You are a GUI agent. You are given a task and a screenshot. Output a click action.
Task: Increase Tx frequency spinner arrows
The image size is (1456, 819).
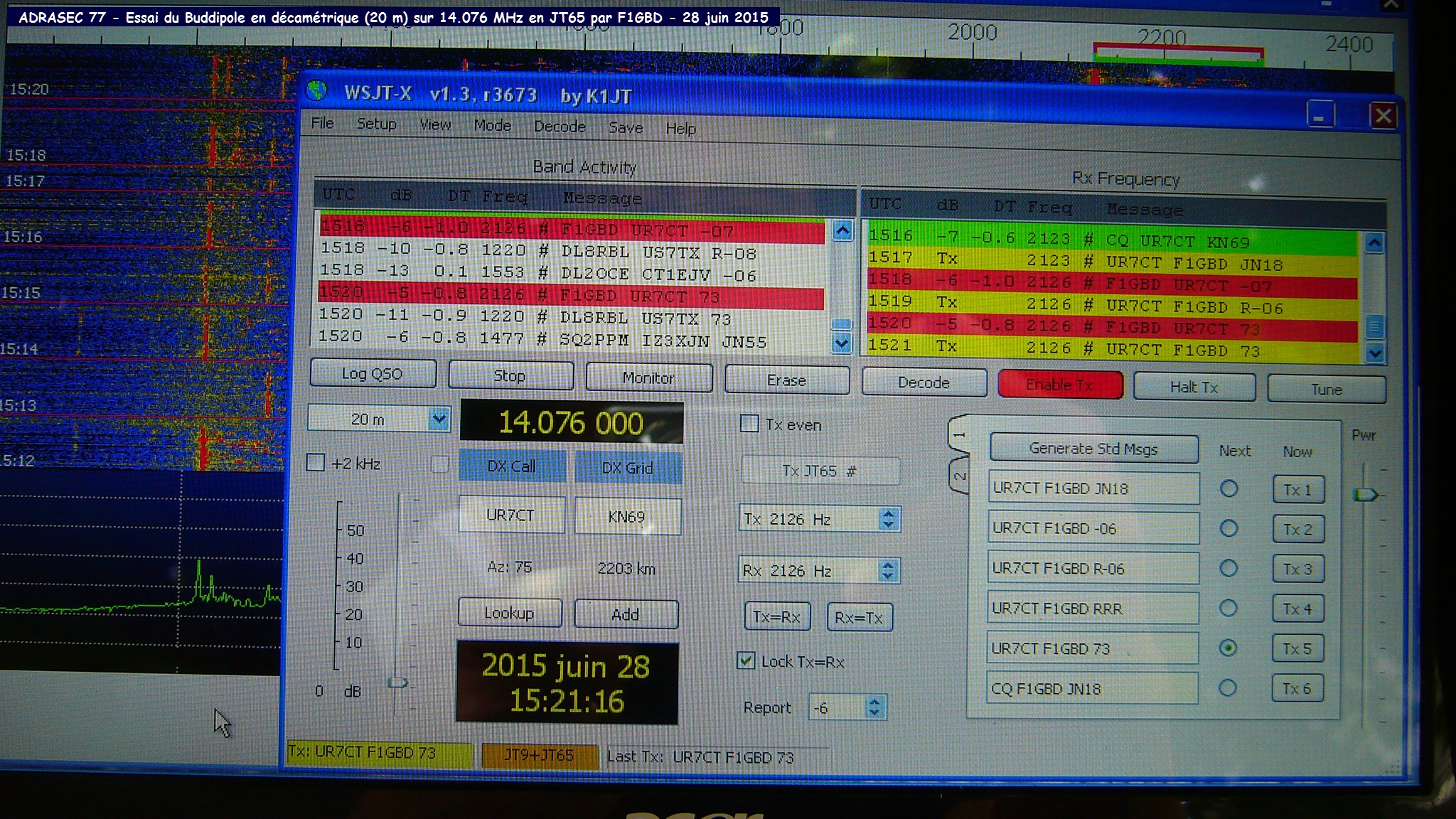(888, 513)
